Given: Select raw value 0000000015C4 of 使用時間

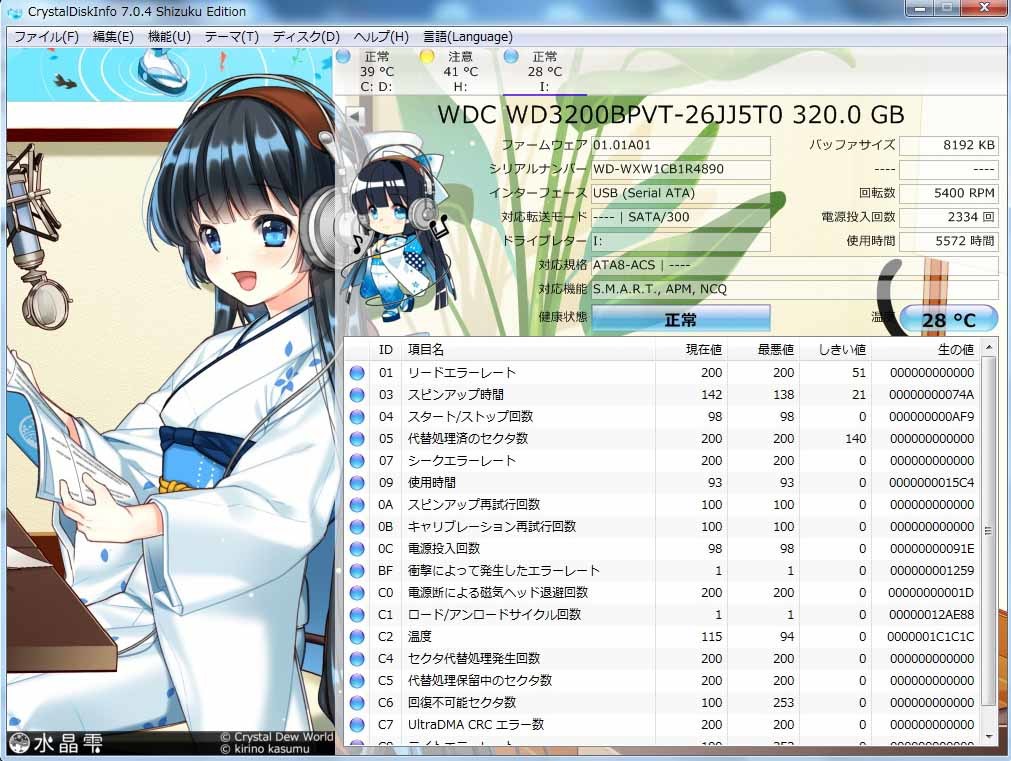Looking at the screenshot, I should [x=932, y=482].
